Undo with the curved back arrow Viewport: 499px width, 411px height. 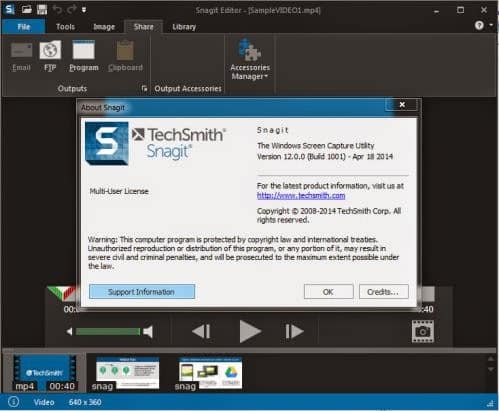57,10
